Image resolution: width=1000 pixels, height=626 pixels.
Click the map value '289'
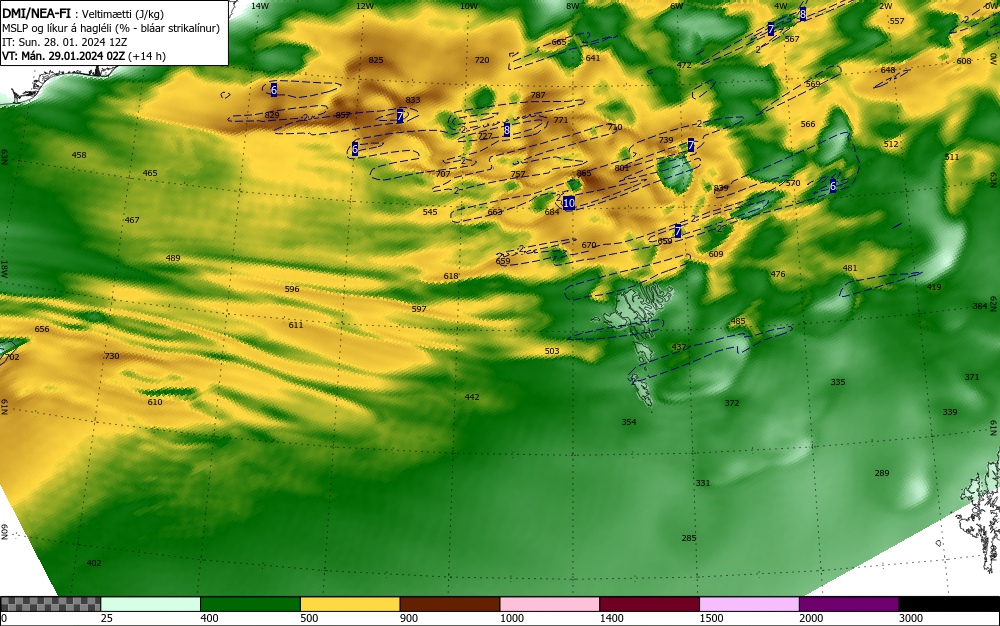coord(882,474)
